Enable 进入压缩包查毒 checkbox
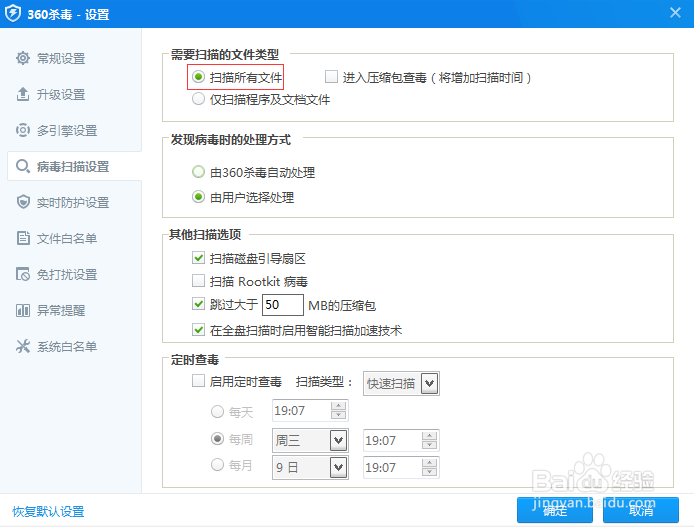The width and height of the screenshot is (694, 527). pos(332,77)
